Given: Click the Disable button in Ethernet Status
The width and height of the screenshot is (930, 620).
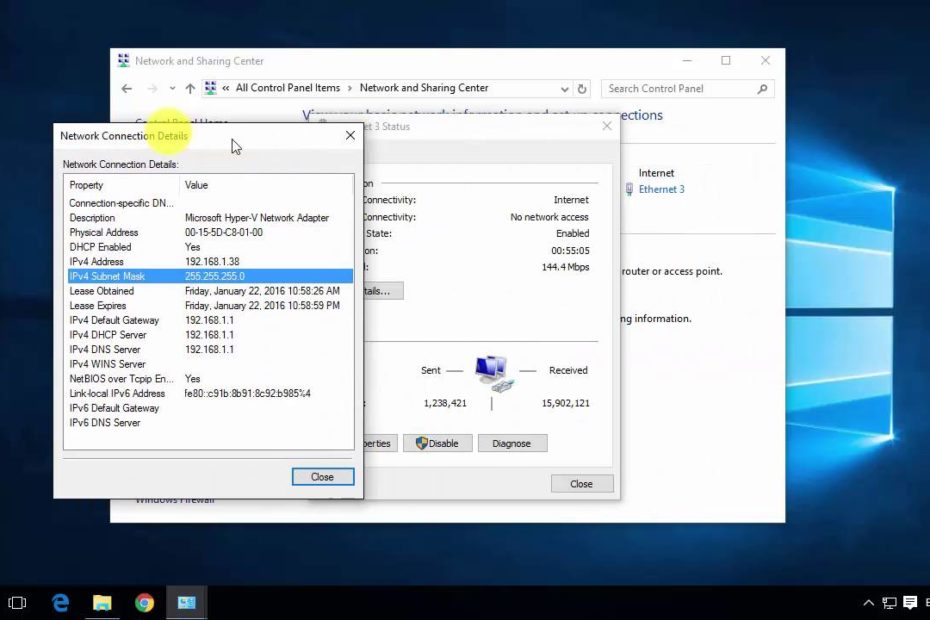Looking at the screenshot, I should pos(437,443).
